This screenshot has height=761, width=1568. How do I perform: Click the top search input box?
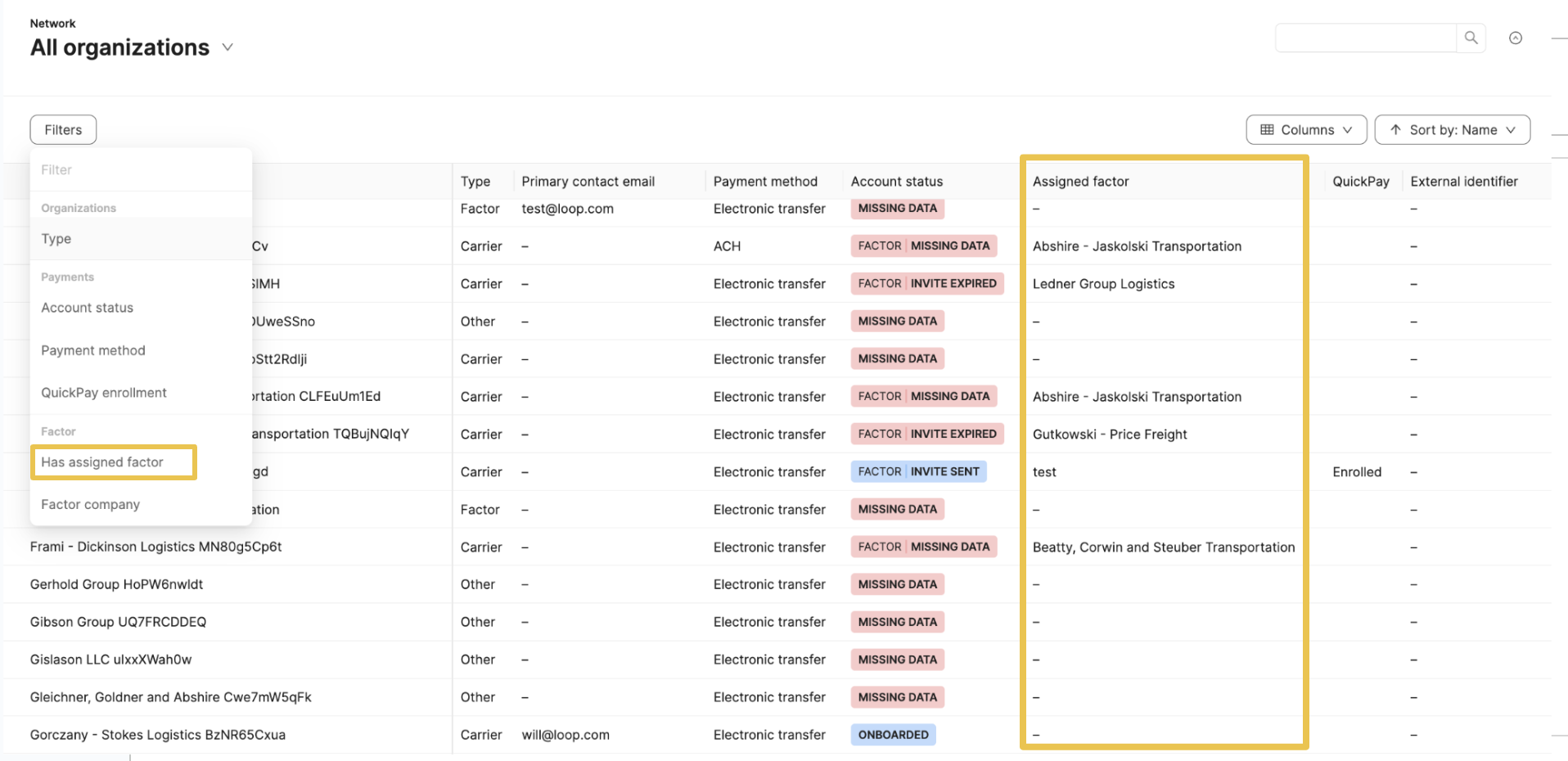[x=1365, y=38]
